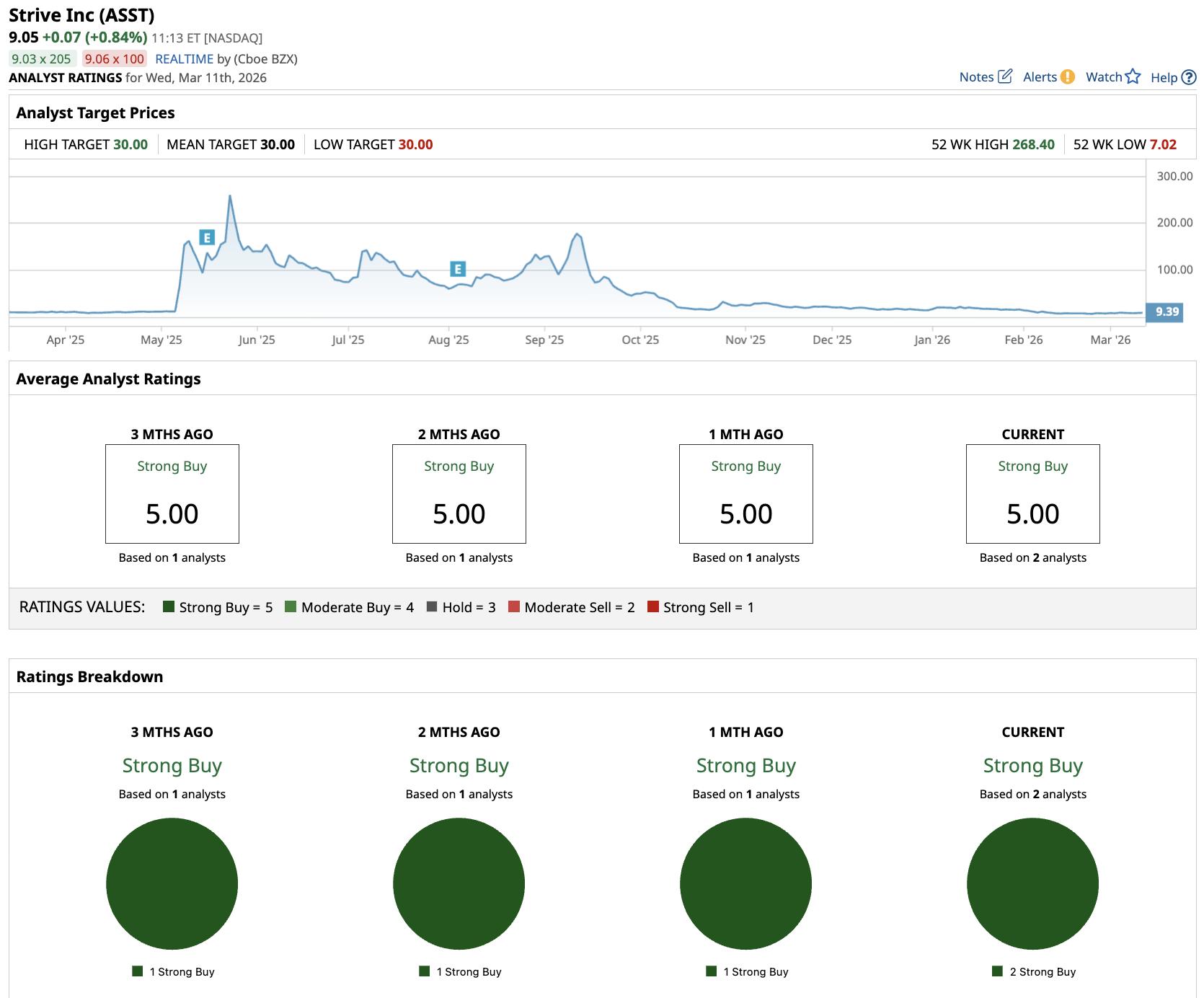The image size is (1204, 998).
Task: Click the May '25 earnings E marker
Action: (207, 237)
